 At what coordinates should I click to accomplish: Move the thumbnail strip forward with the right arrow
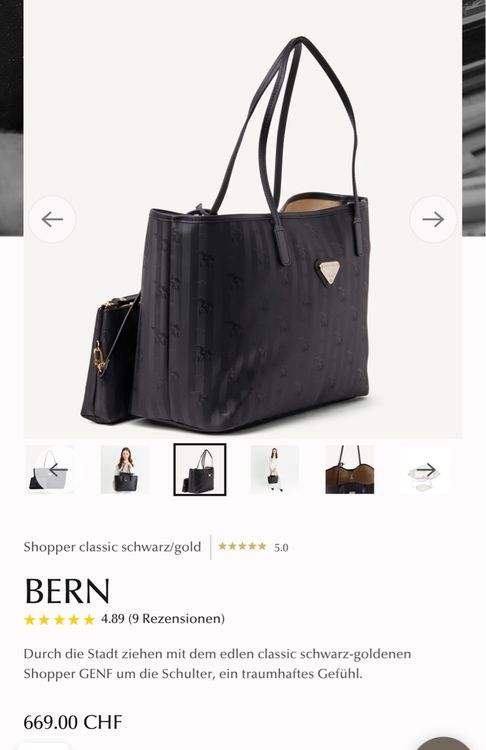[427, 470]
